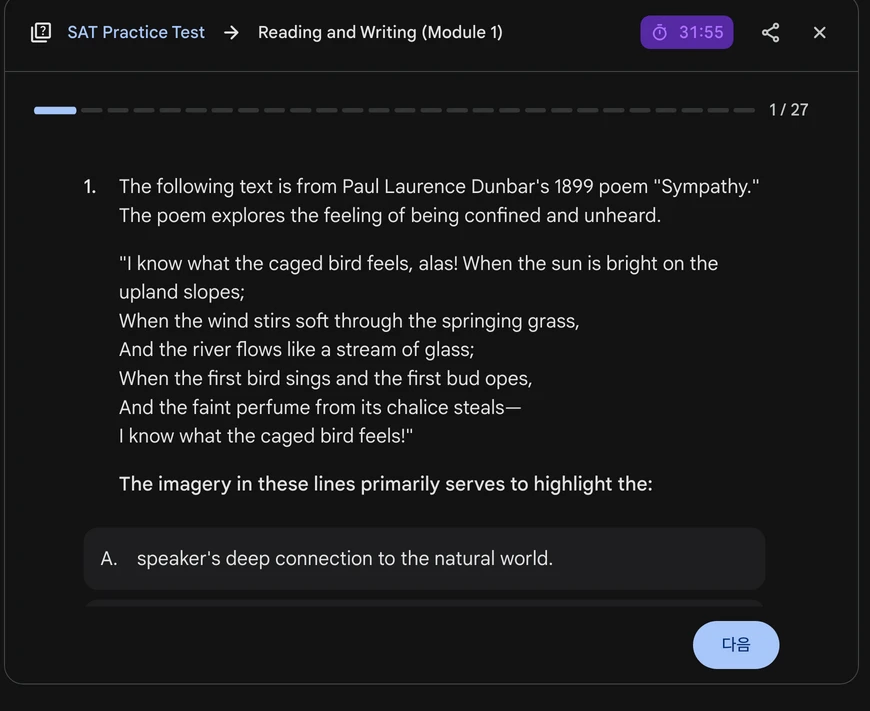The width and height of the screenshot is (870, 711).
Task: Click the 1 / 27 question counter
Action: tap(788, 110)
